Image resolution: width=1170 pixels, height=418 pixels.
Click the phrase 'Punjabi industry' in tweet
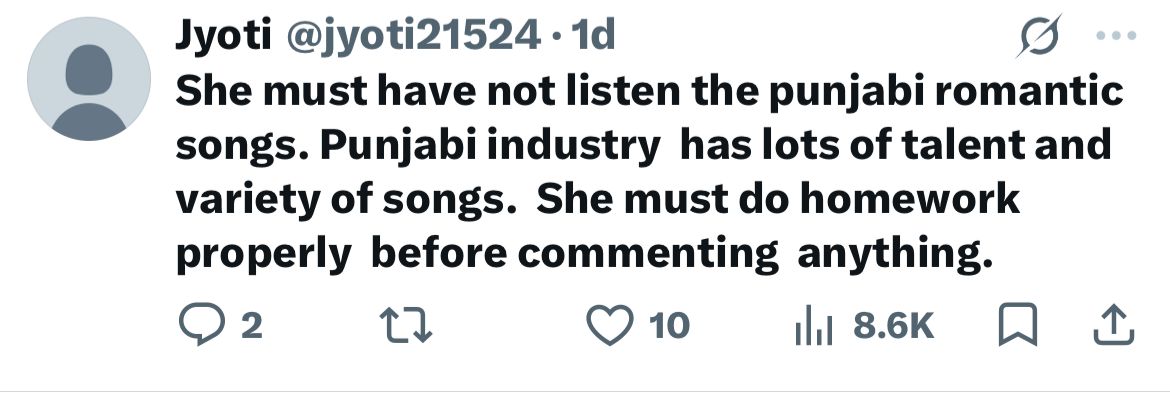point(490,145)
